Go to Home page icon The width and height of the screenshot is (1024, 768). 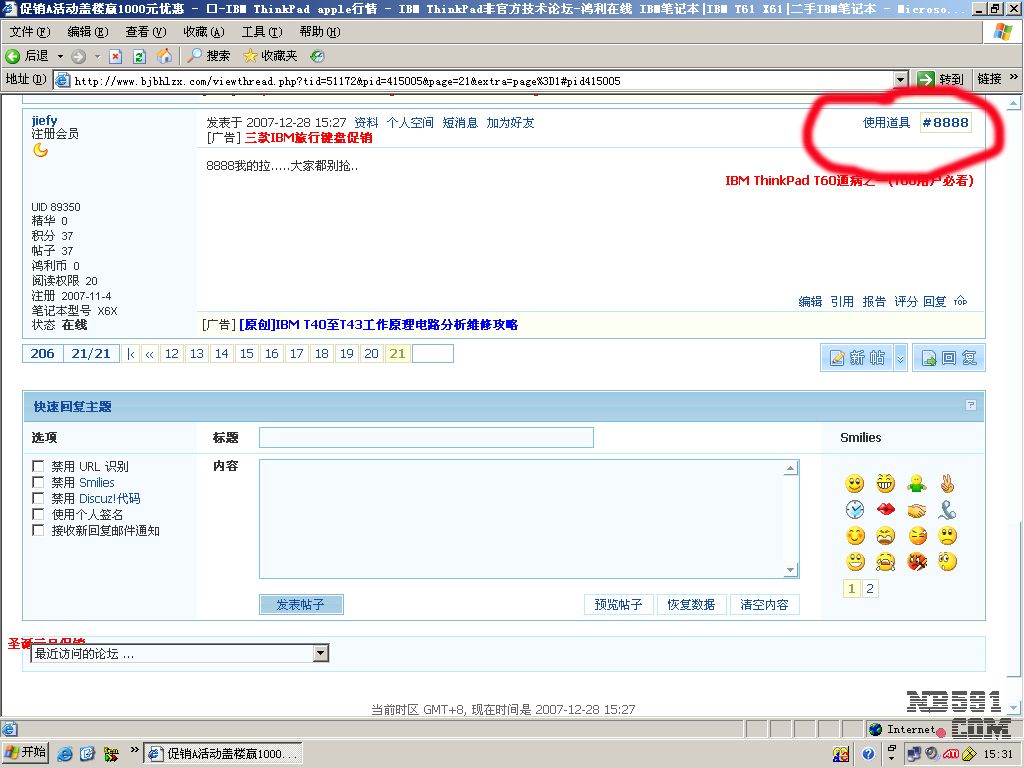164,56
